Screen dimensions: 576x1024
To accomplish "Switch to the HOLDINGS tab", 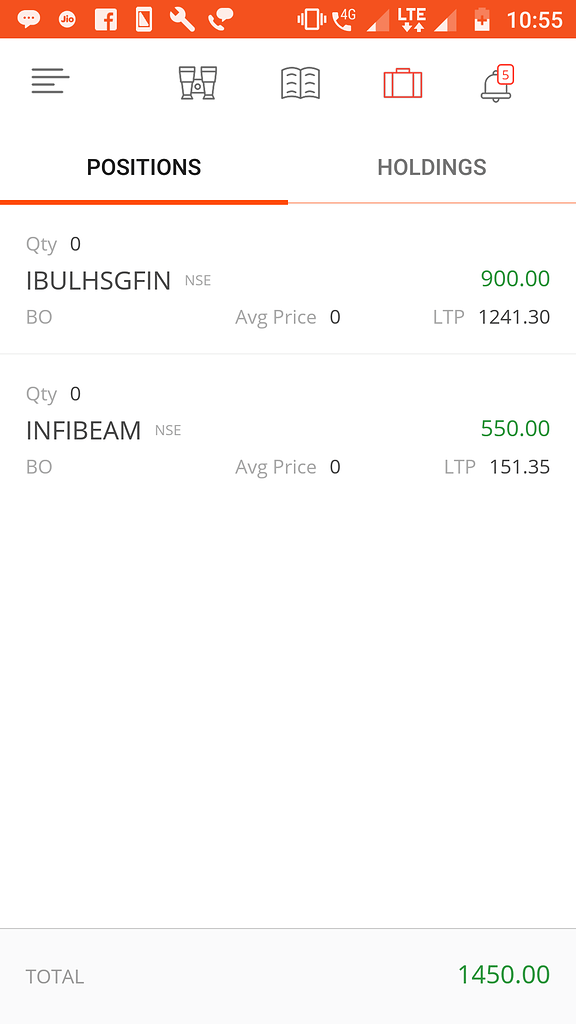I will tap(432, 167).
